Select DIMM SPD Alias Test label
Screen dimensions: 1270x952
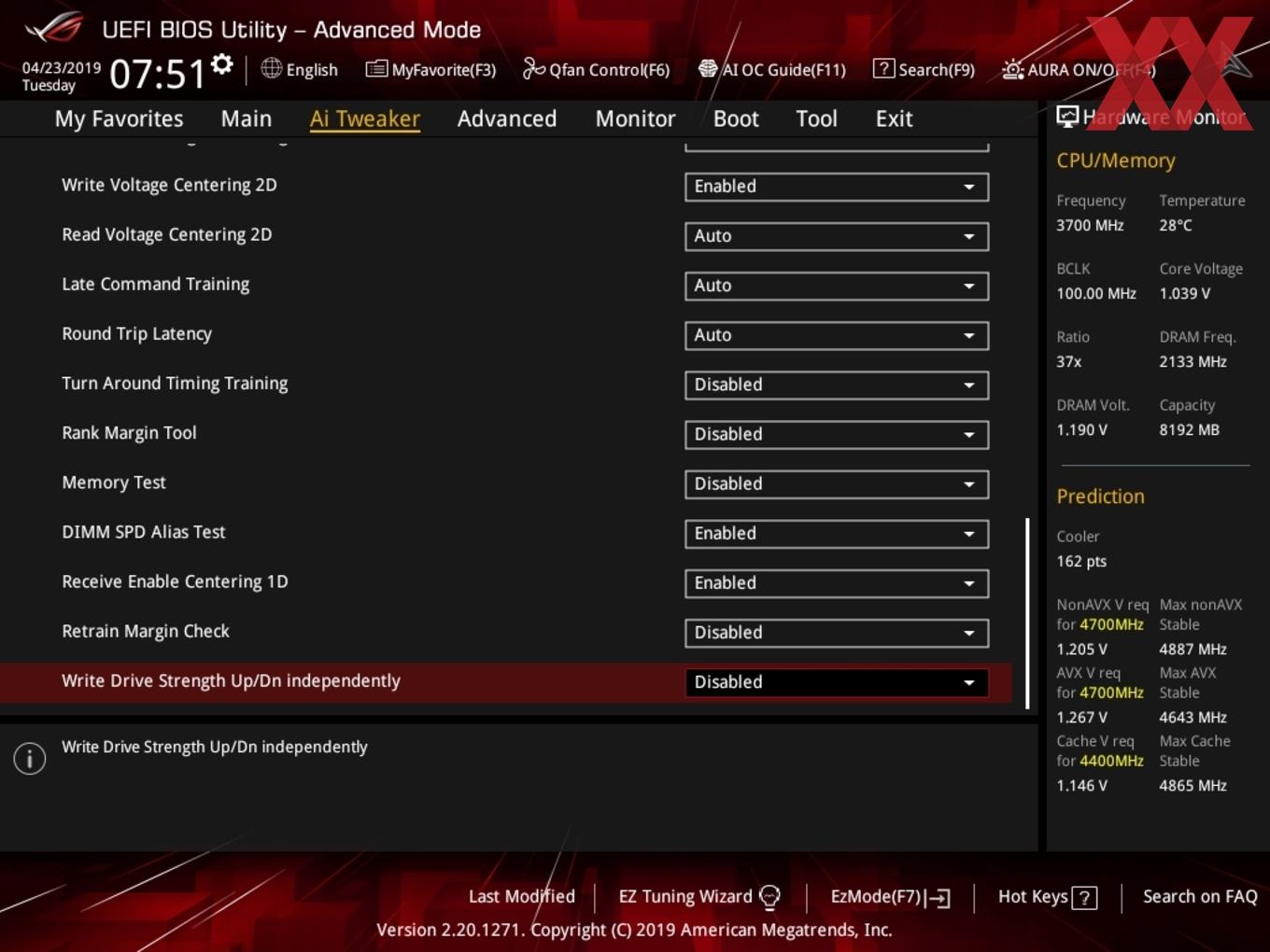pos(143,531)
